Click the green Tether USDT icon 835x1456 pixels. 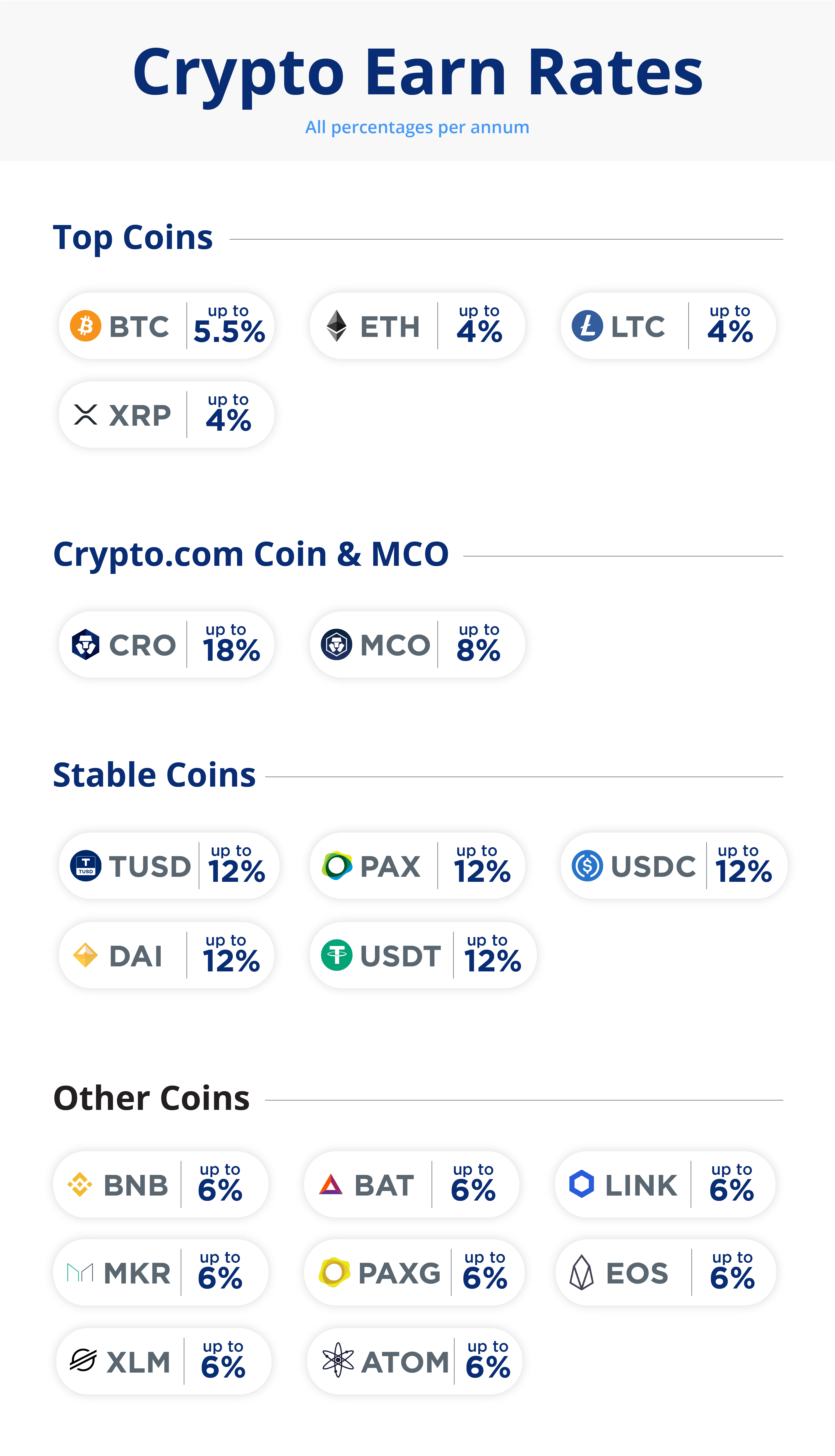click(x=337, y=955)
